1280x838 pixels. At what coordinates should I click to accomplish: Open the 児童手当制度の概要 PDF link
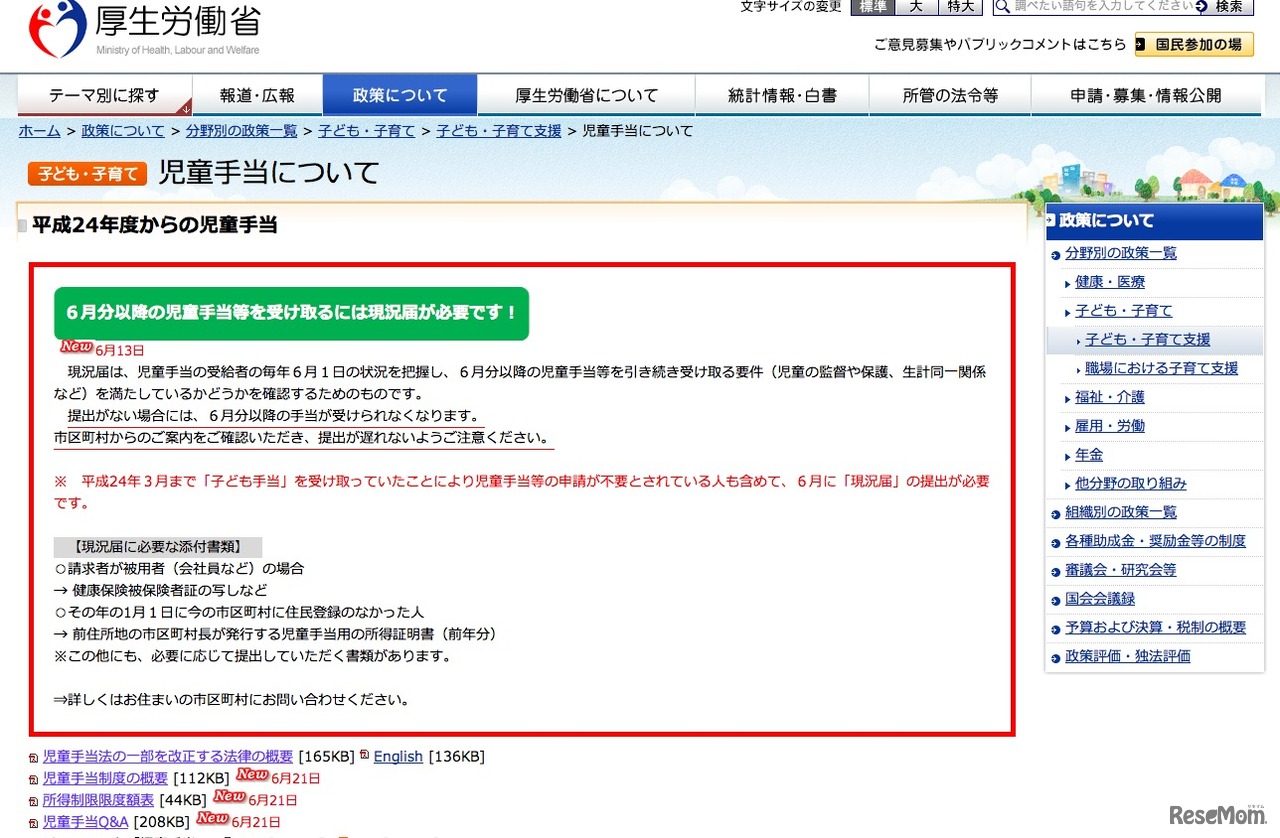coord(105,779)
